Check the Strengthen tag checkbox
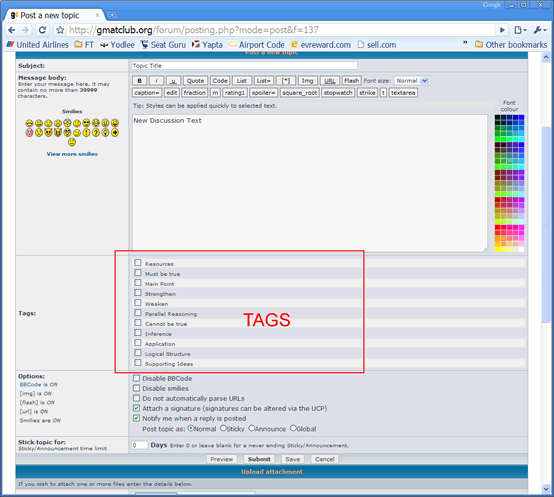 pyautogui.click(x=138, y=293)
